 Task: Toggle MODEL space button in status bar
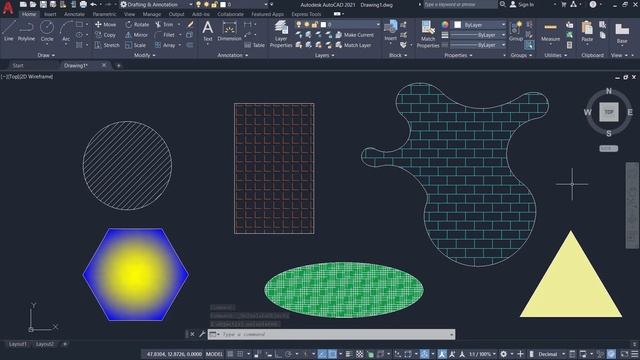point(214,354)
